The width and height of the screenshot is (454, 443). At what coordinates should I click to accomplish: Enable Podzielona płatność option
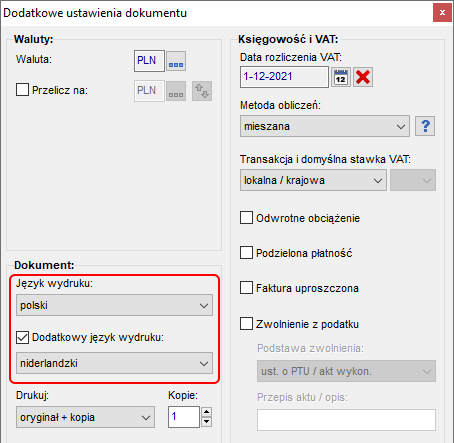pyautogui.click(x=246, y=253)
